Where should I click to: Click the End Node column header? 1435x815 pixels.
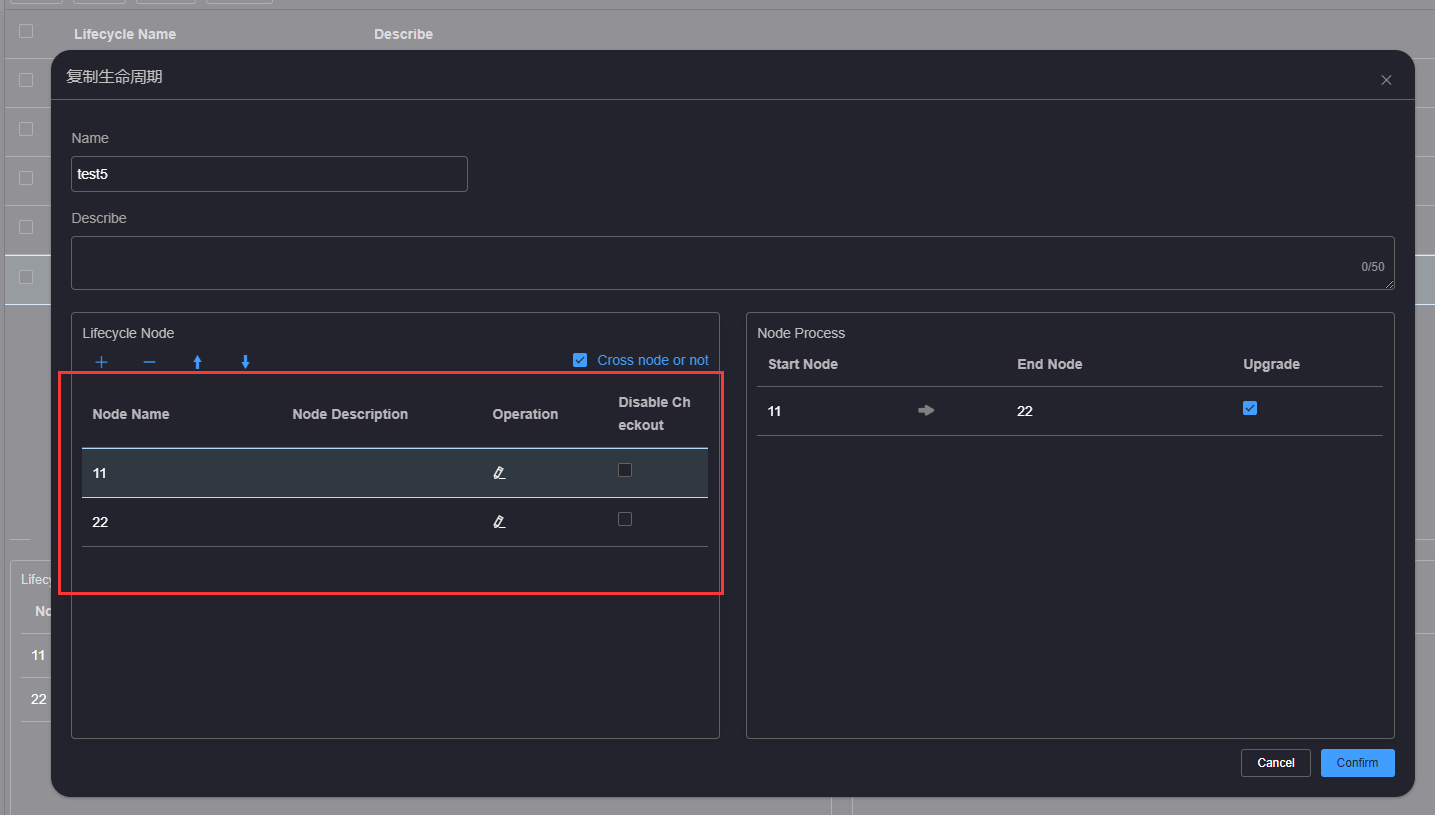click(1050, 364)
